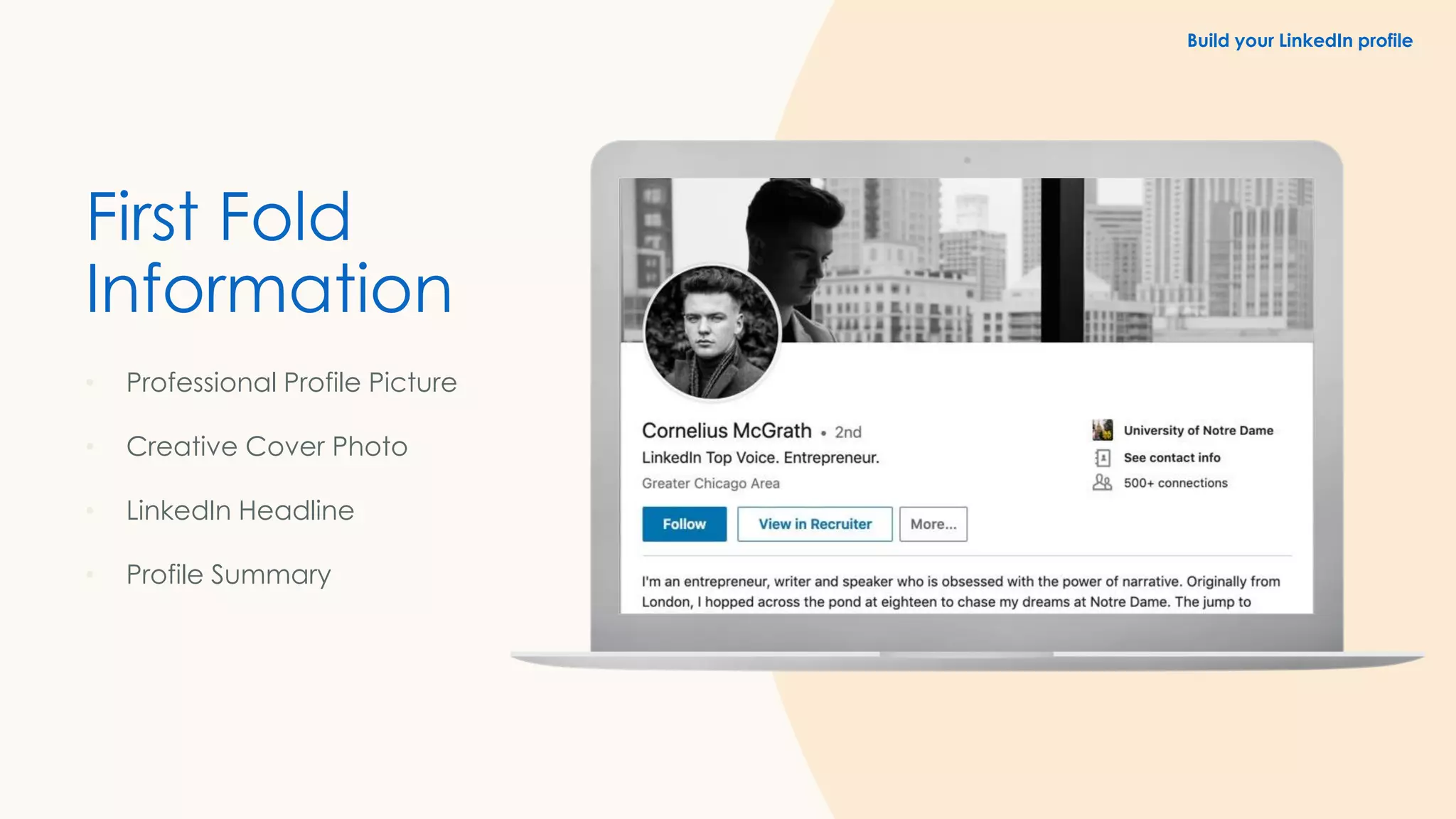This screenshot has height=819, width=1456.
Task: Click the Build your LinkedIn profile header
Action: coord(1300,41)
